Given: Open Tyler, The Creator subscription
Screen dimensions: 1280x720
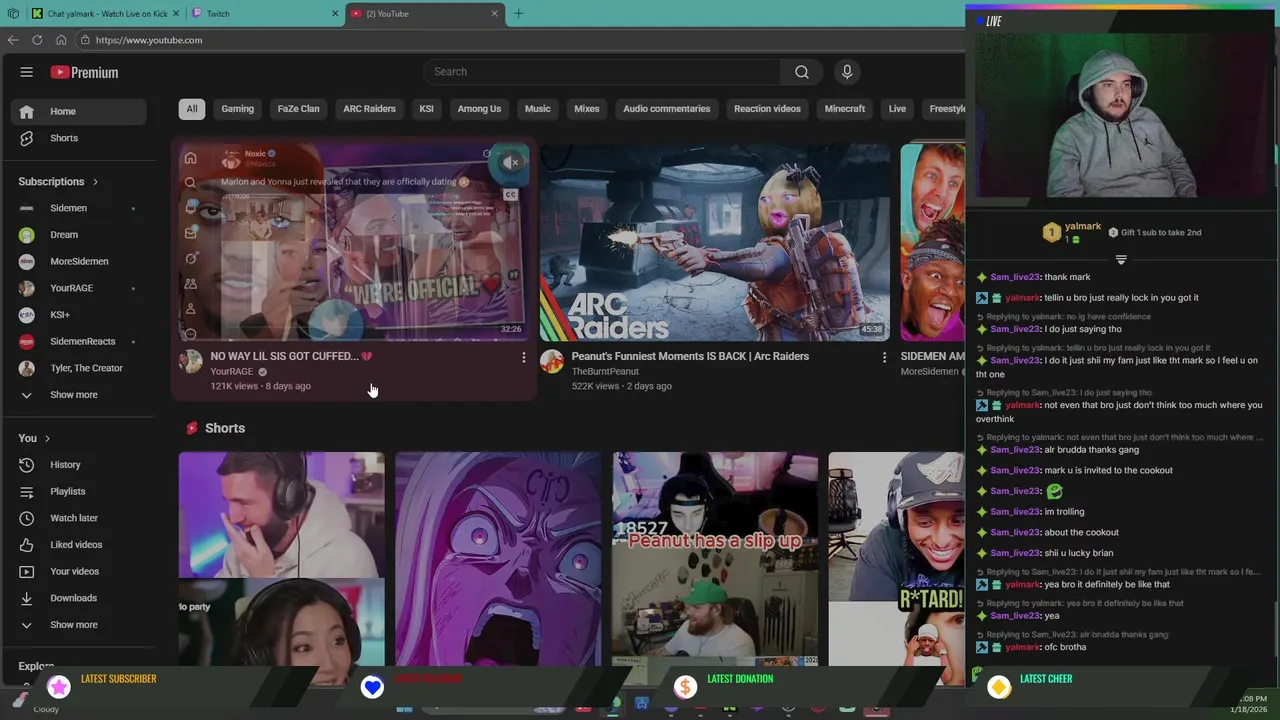Looking at the screenshot, I should point(79,368).
